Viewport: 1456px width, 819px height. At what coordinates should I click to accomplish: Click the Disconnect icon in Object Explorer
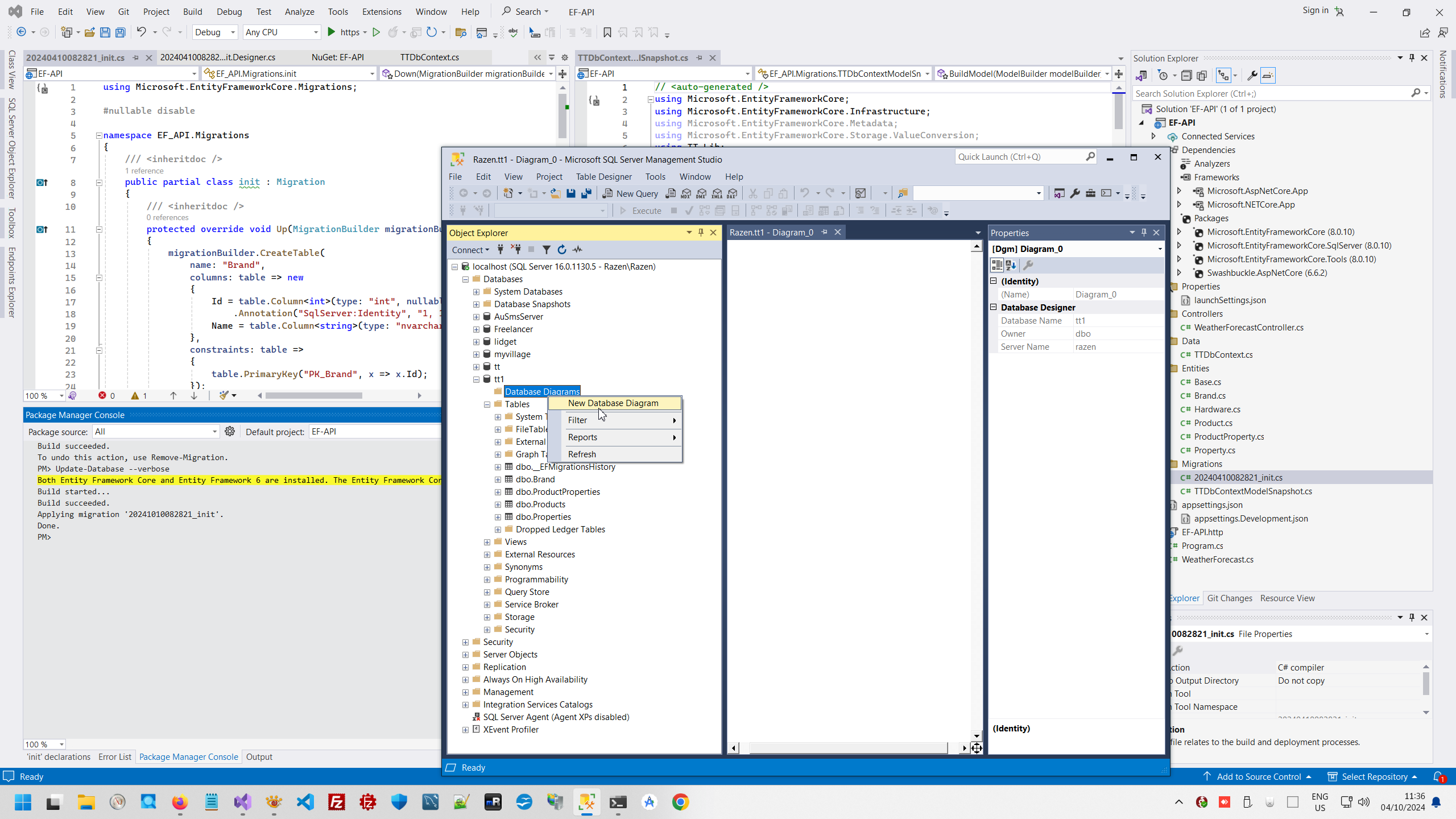tap(516, 250)
